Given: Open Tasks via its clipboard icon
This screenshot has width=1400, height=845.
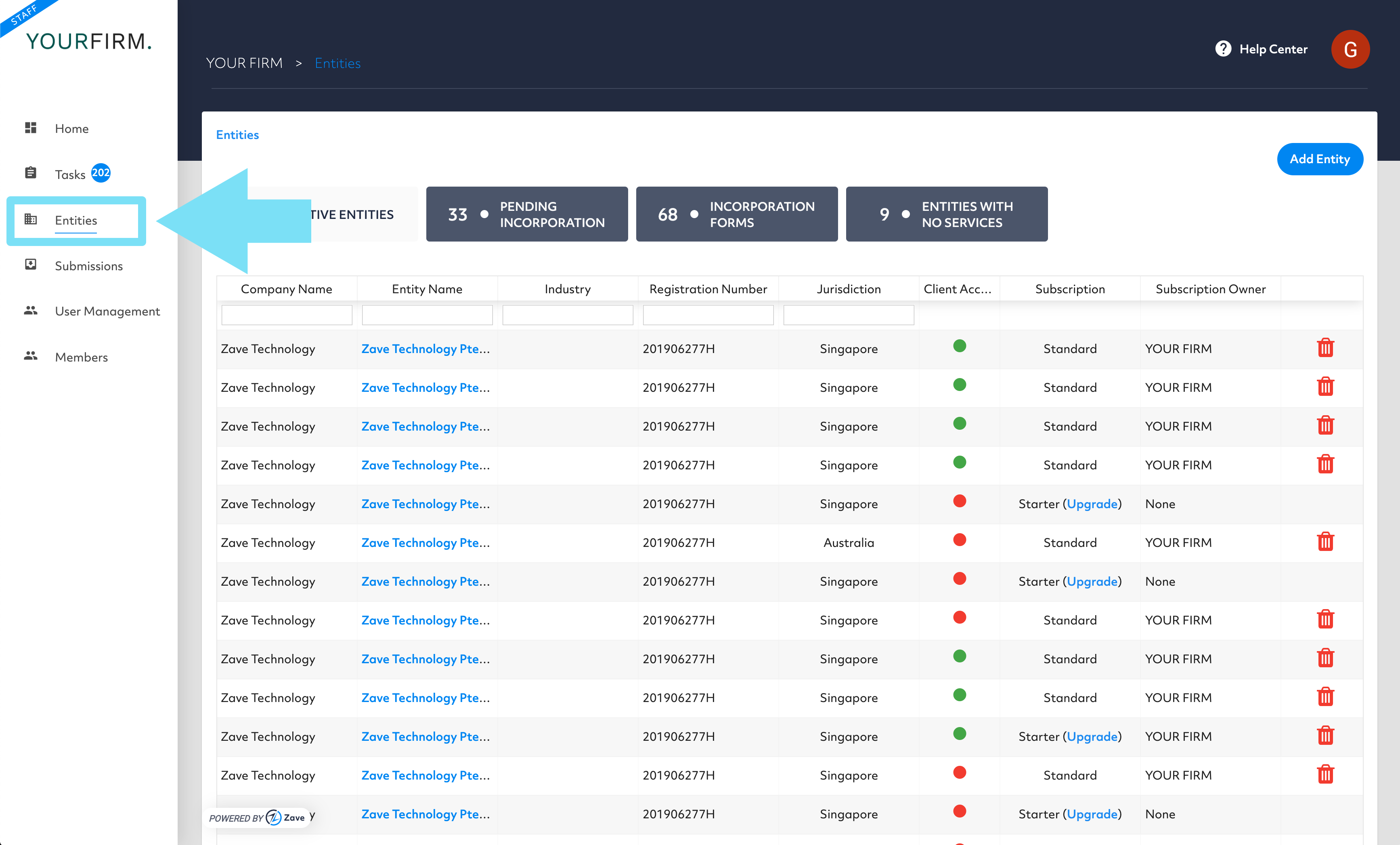Looking at the screenshot, I should point(31,173).
